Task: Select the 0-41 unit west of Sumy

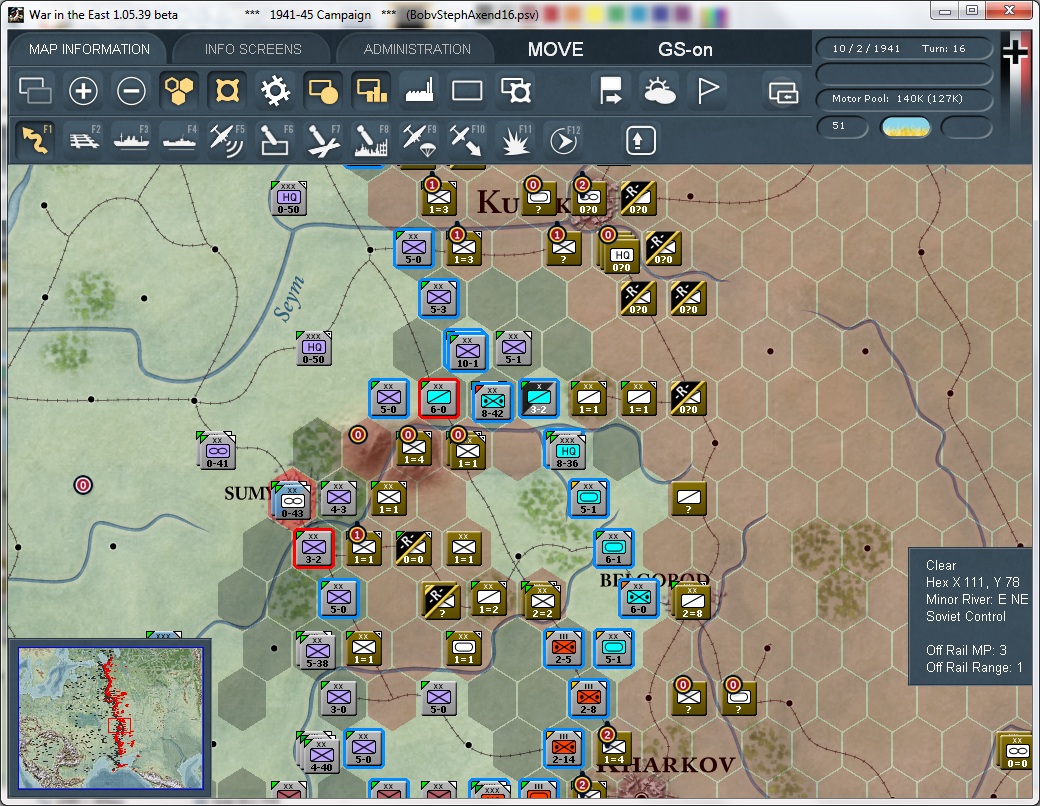Action: 217,451
